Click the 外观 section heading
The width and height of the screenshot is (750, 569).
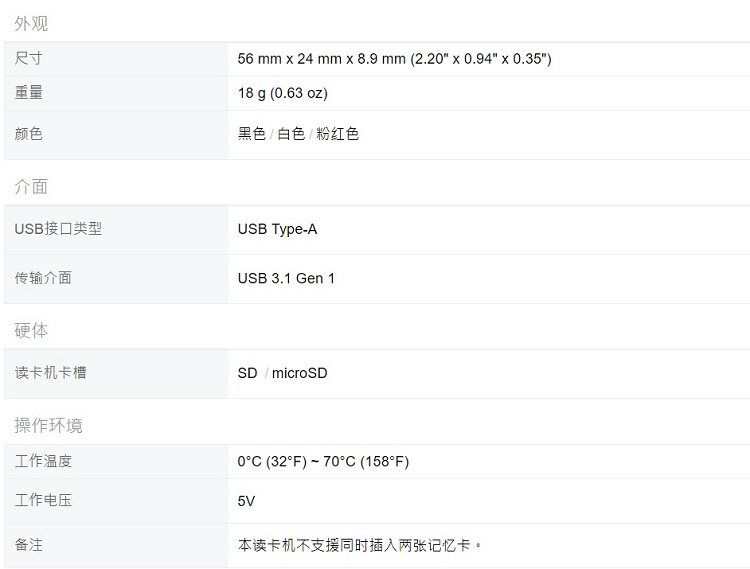[31, 23]
